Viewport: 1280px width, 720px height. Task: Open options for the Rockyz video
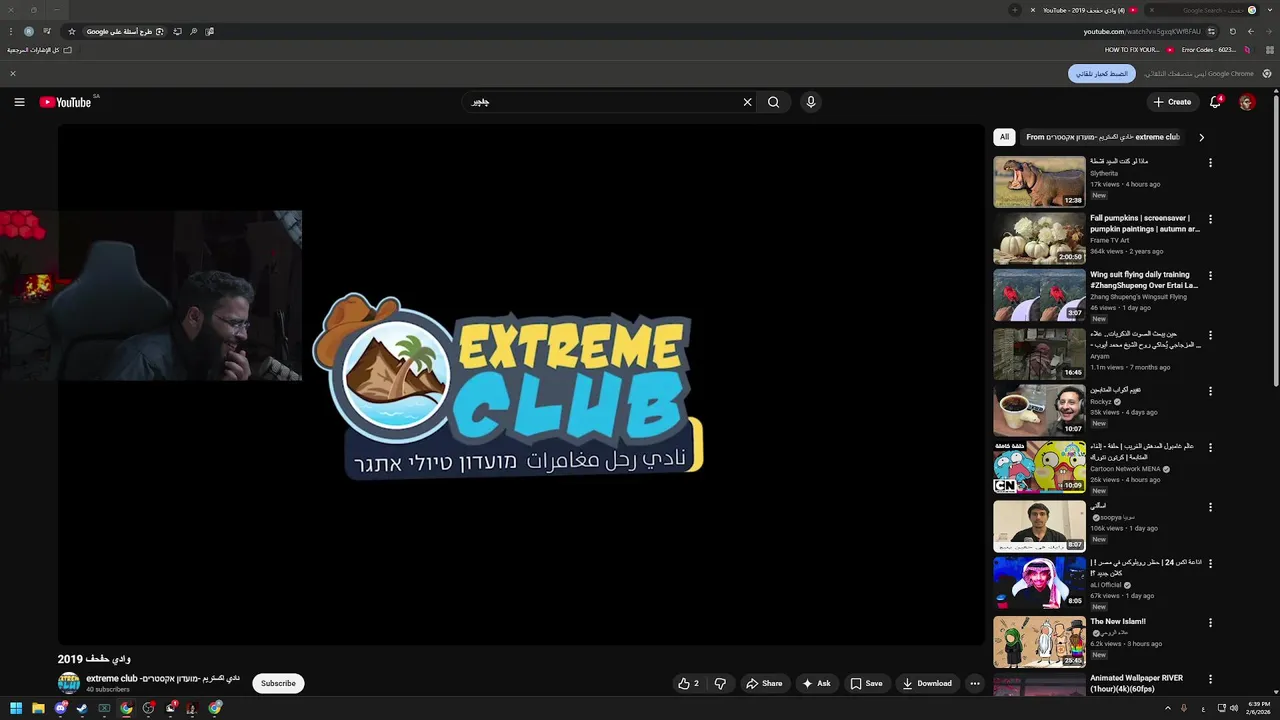click(x=1210, y=391)
